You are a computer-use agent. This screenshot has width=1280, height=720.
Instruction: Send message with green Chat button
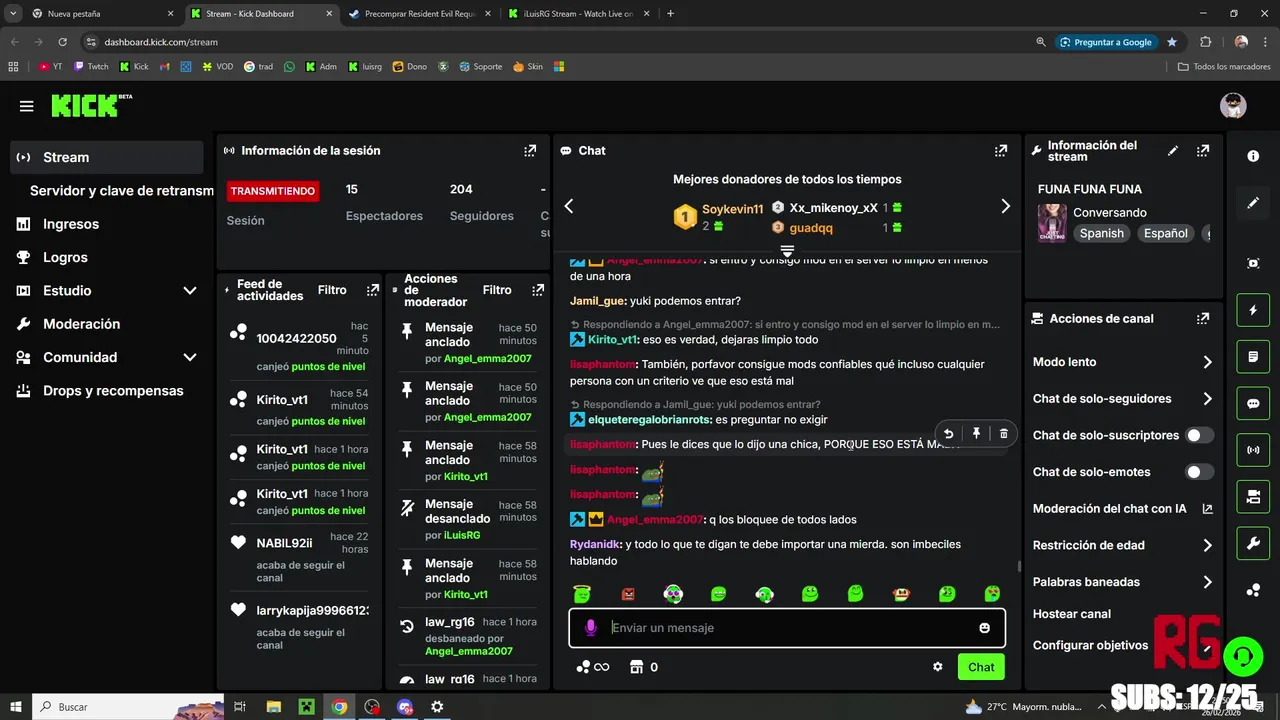[981, 667]
